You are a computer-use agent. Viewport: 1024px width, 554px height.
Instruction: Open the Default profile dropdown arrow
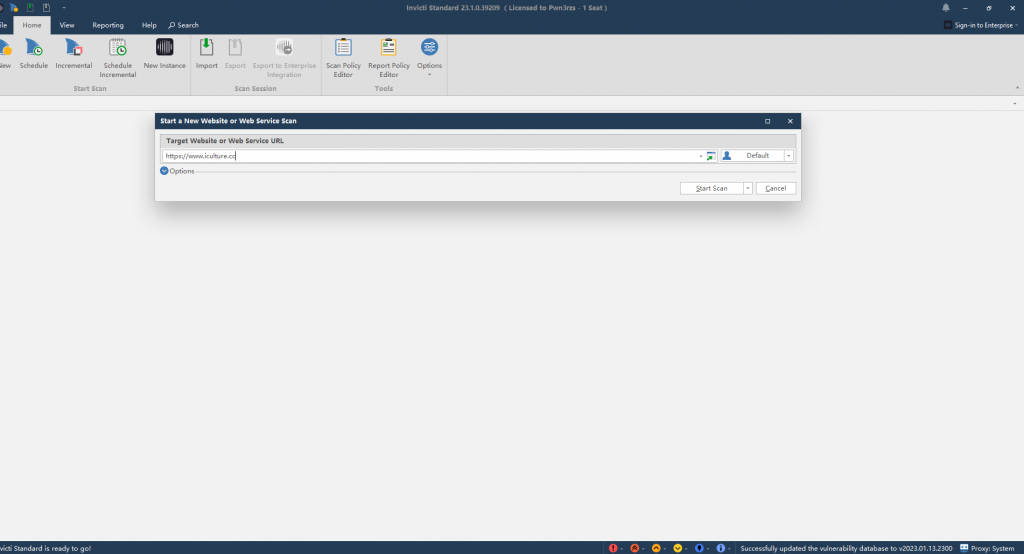[788, 155]
